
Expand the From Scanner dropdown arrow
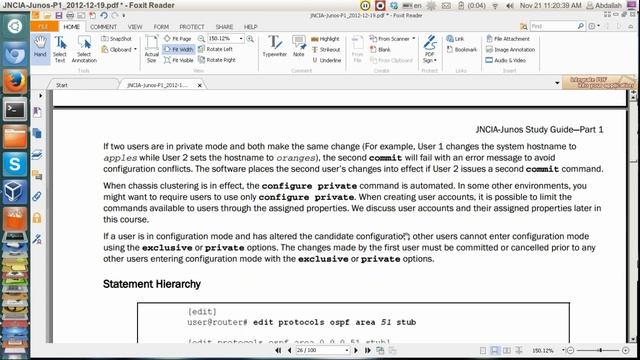413,39
